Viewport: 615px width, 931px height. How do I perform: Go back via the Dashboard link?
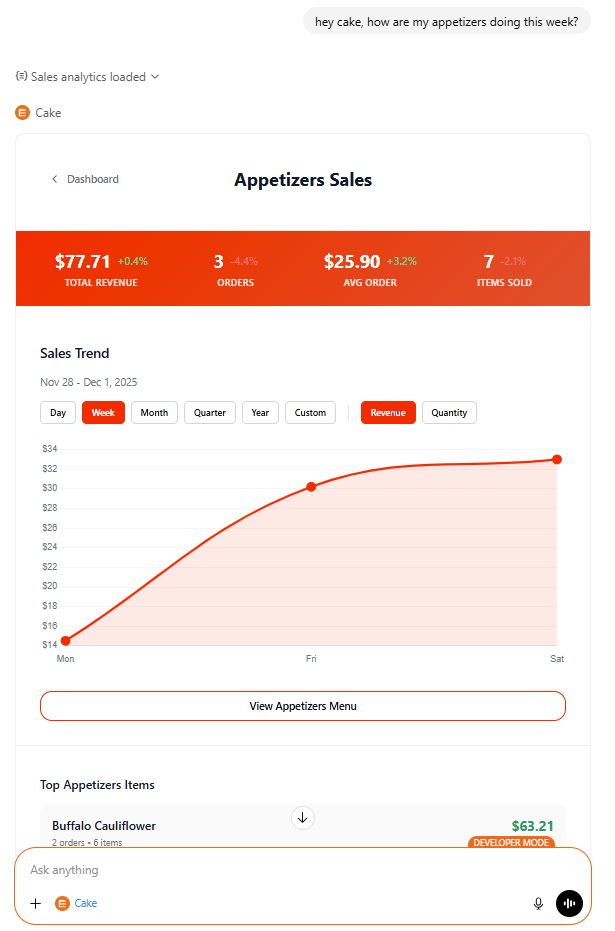(93, 180)
